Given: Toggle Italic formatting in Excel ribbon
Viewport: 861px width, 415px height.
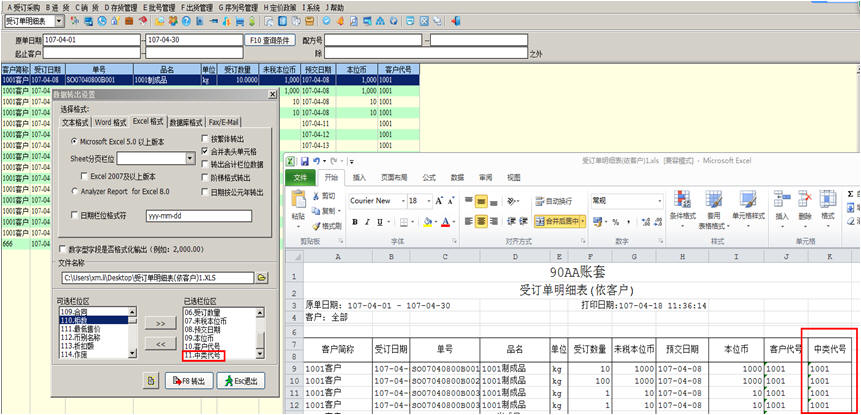Looking at the screenshot, I should click(367, 222).
